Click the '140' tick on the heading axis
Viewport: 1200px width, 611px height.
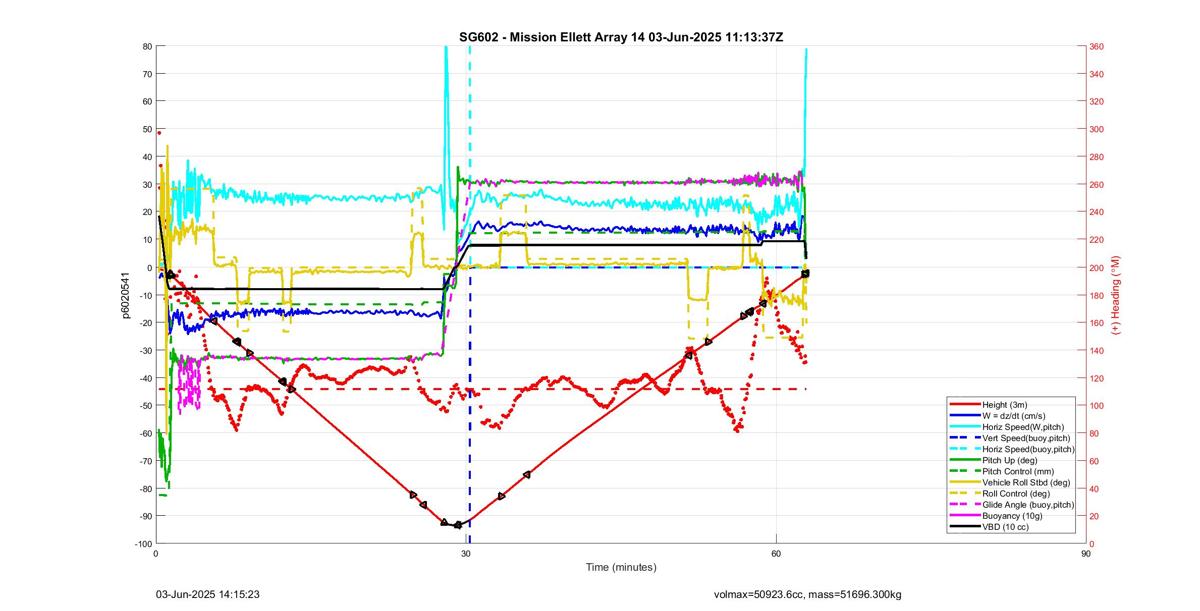click(x=1098, y=350)
